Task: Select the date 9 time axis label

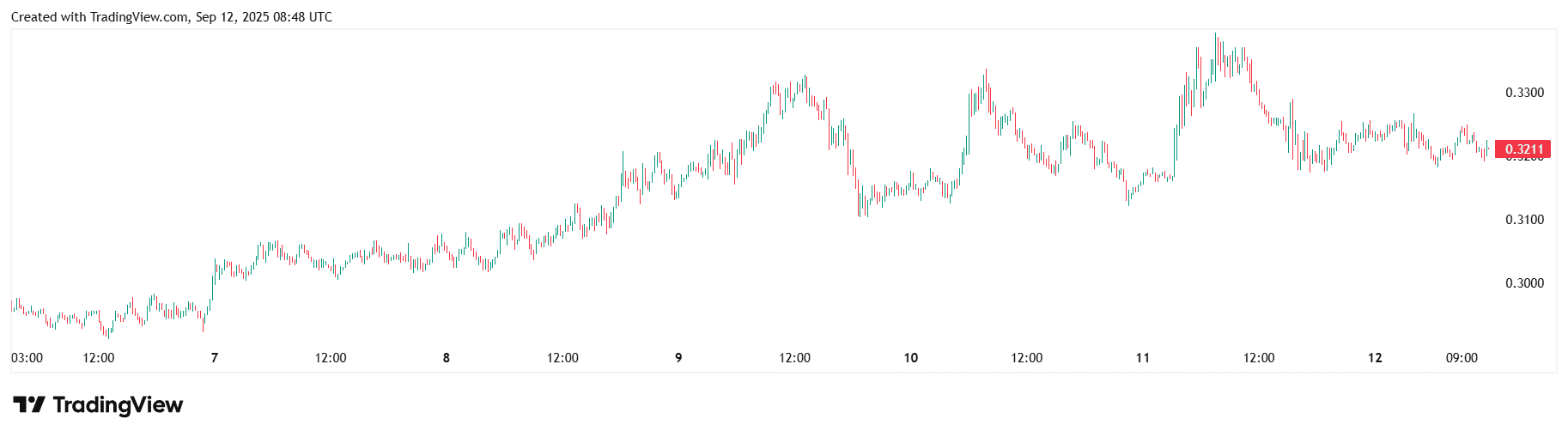Action: [678, 358]
